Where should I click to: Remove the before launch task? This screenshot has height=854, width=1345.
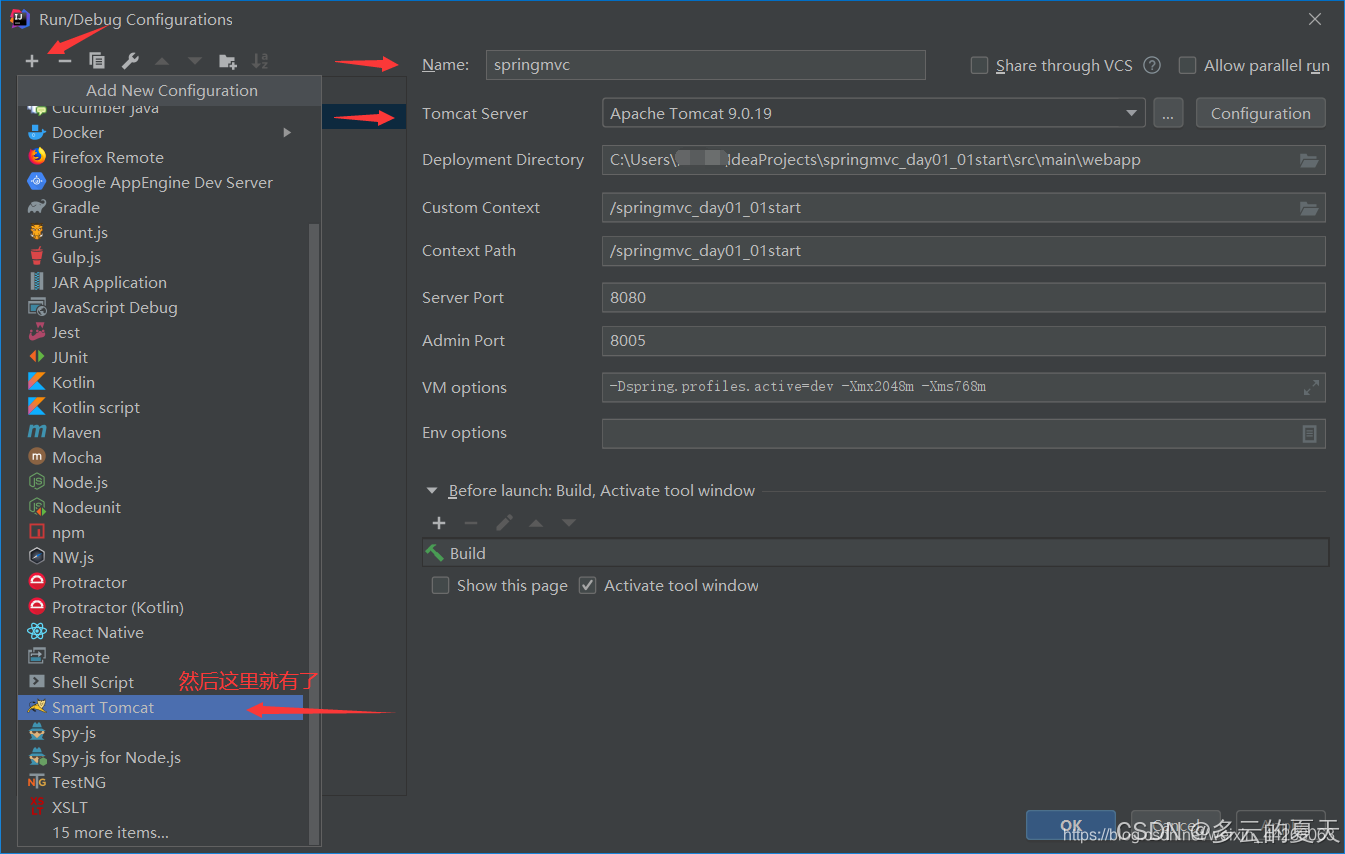471,523
